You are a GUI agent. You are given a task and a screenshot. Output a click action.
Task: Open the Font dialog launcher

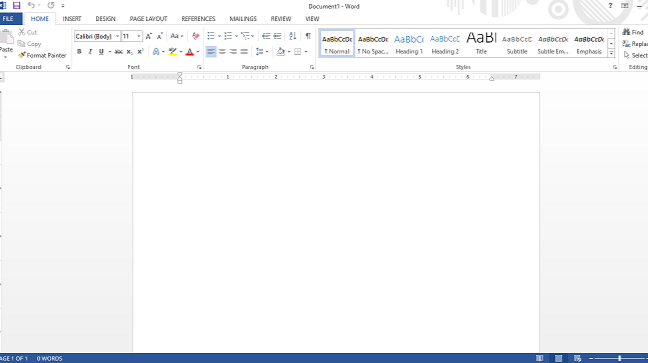tap(199, 67)
